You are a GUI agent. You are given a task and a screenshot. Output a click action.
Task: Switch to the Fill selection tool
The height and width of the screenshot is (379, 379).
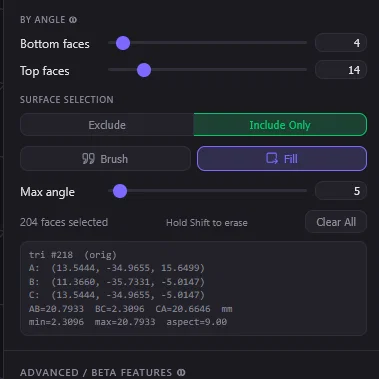282,159
